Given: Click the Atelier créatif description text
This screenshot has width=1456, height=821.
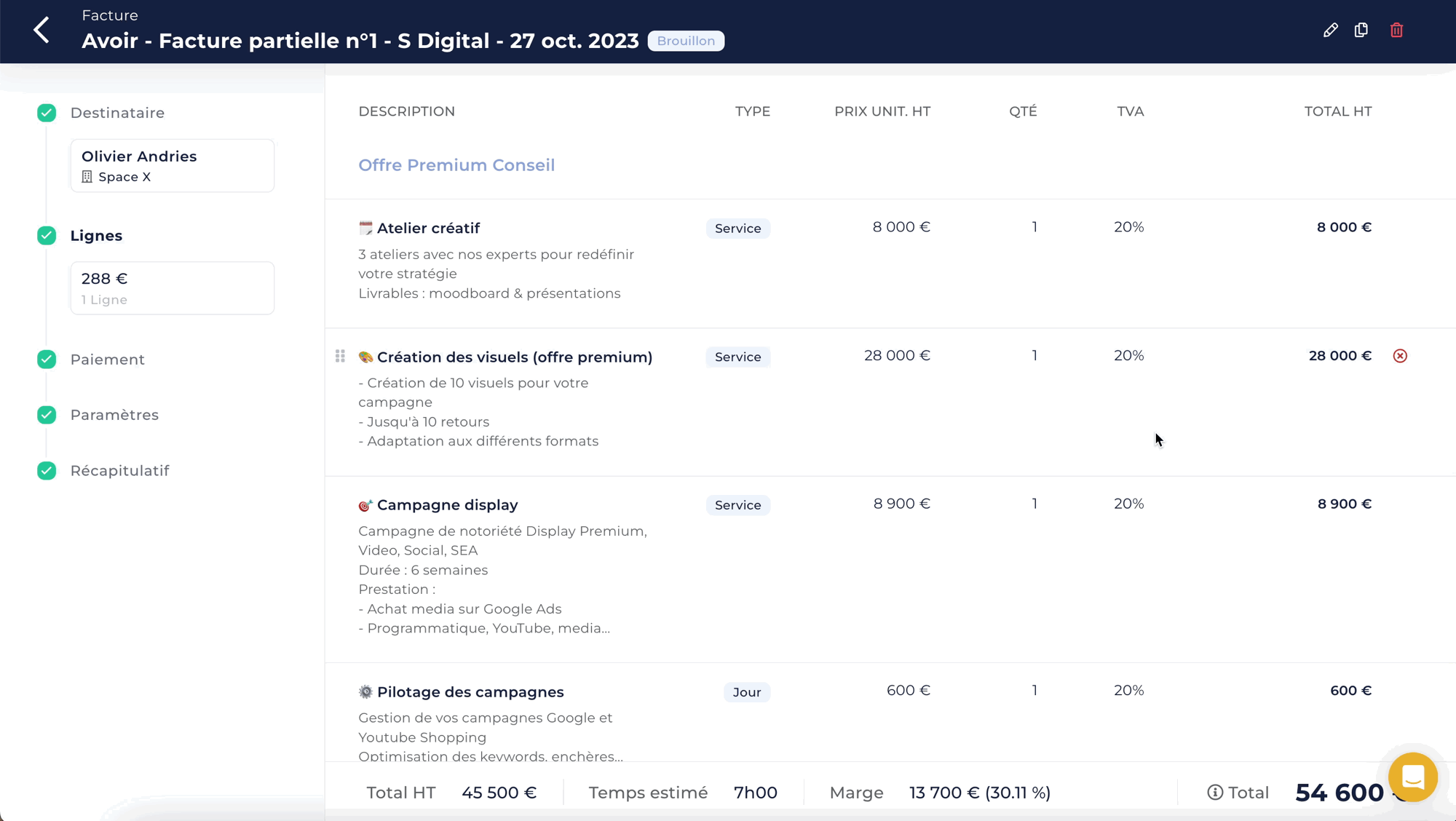Looking at the screenshot, I should [x=496, y=274].
